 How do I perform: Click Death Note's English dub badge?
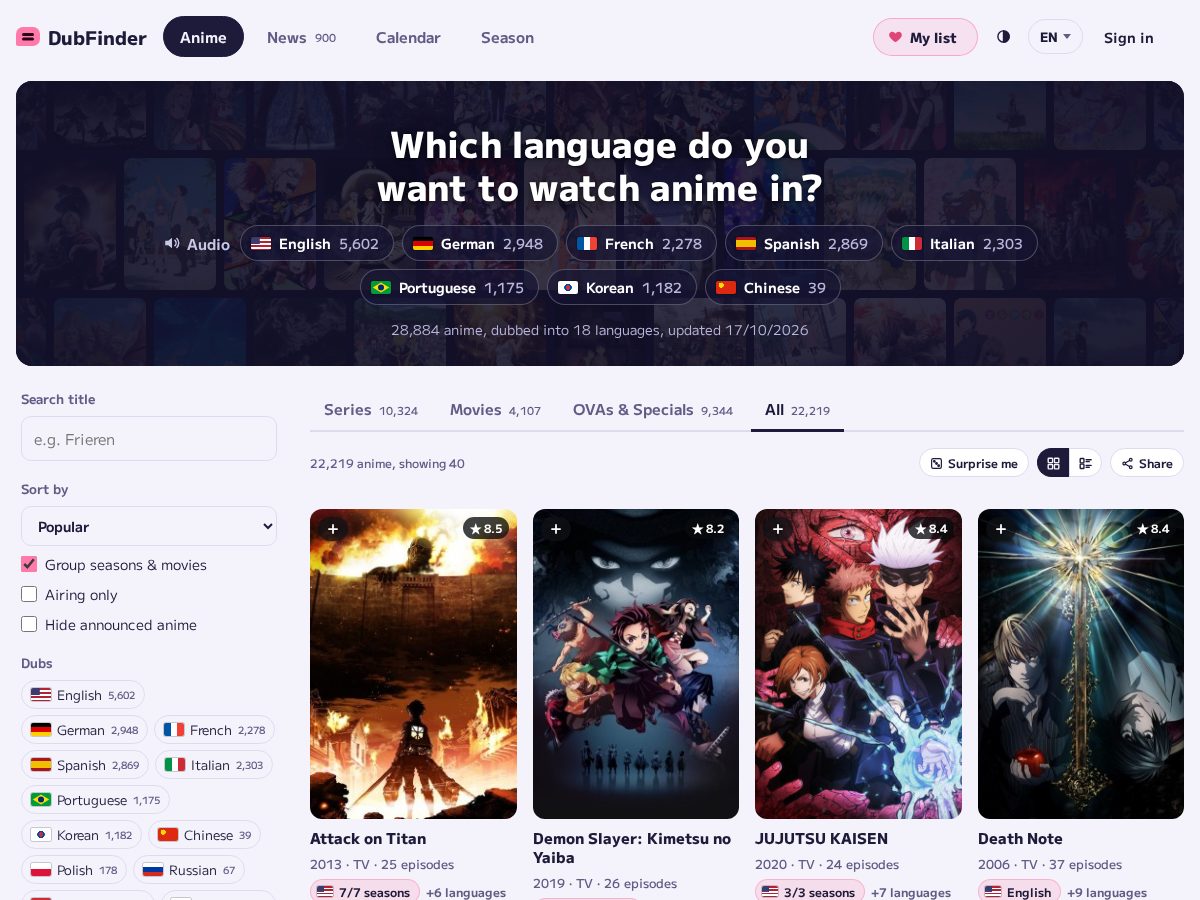(1019, 891)
